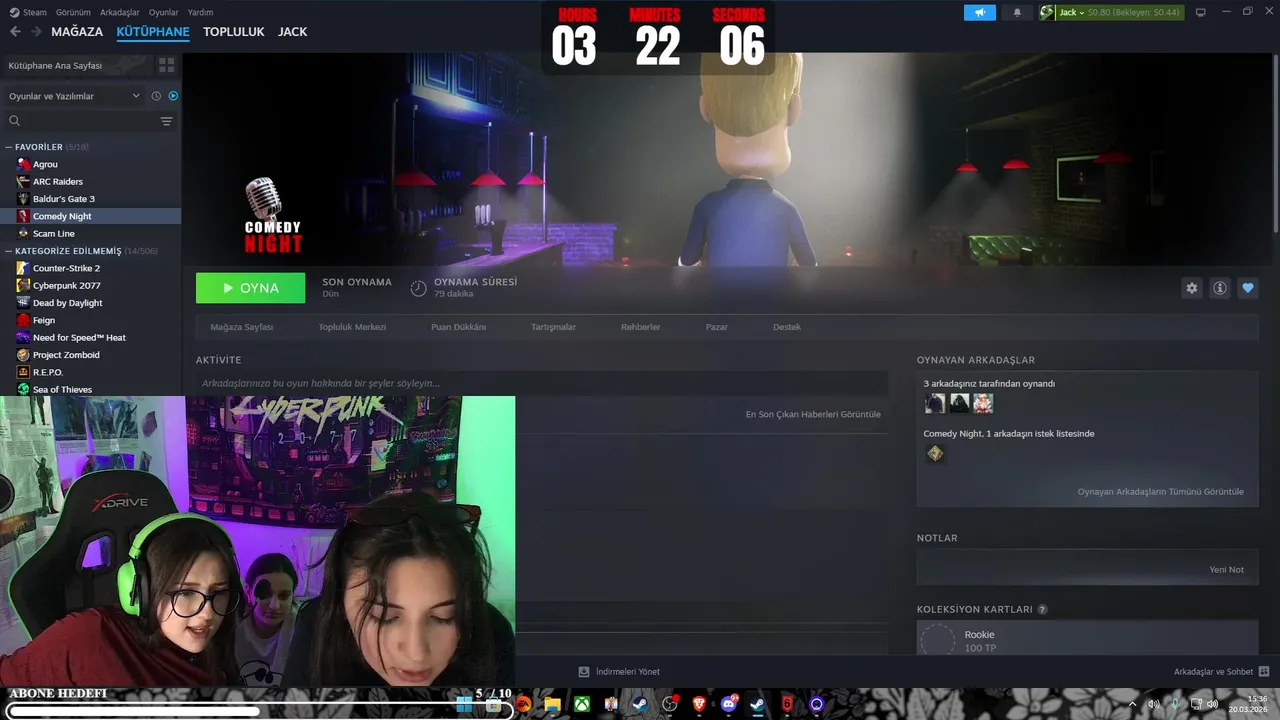Collapse the FAVORİLER category
The image size is (1280, 720).
(x=10, y=147)
